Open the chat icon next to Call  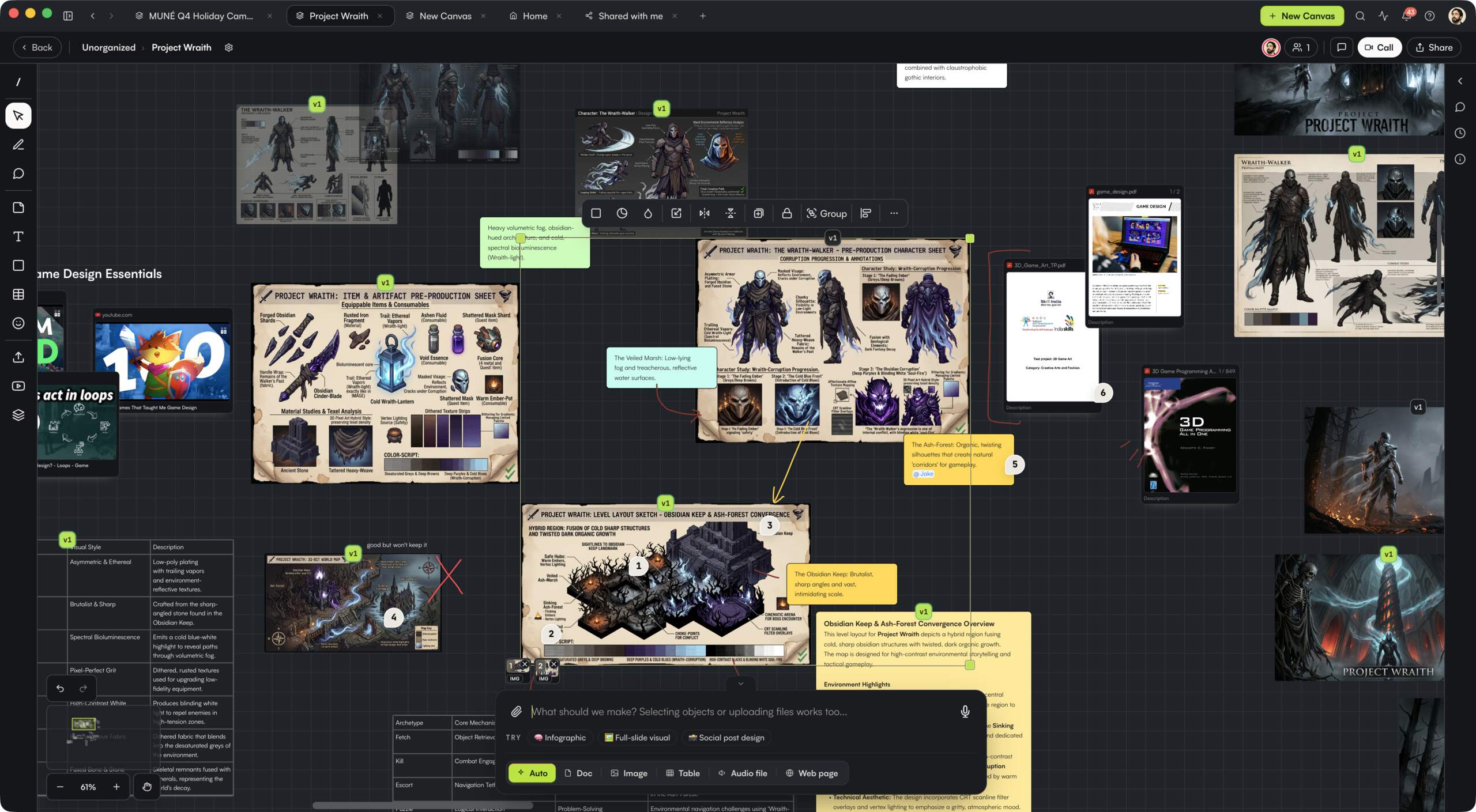coord(1342,48)
